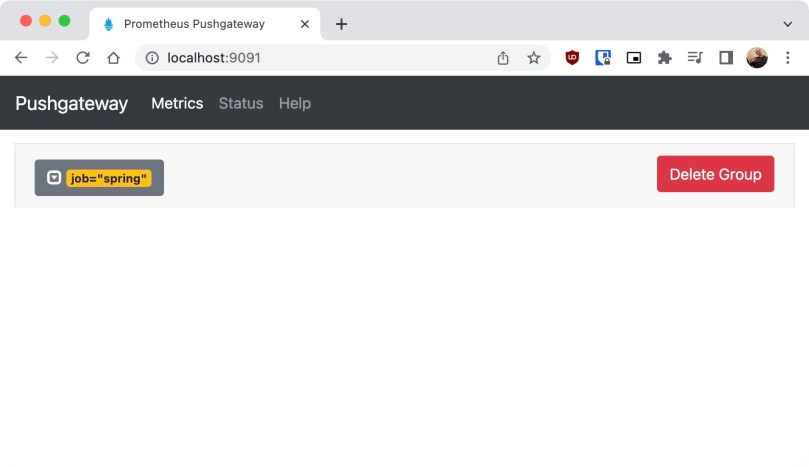The image size is (809, 467).
Task: Bookmark this page with the star icon
Action: tap(533, 58)
